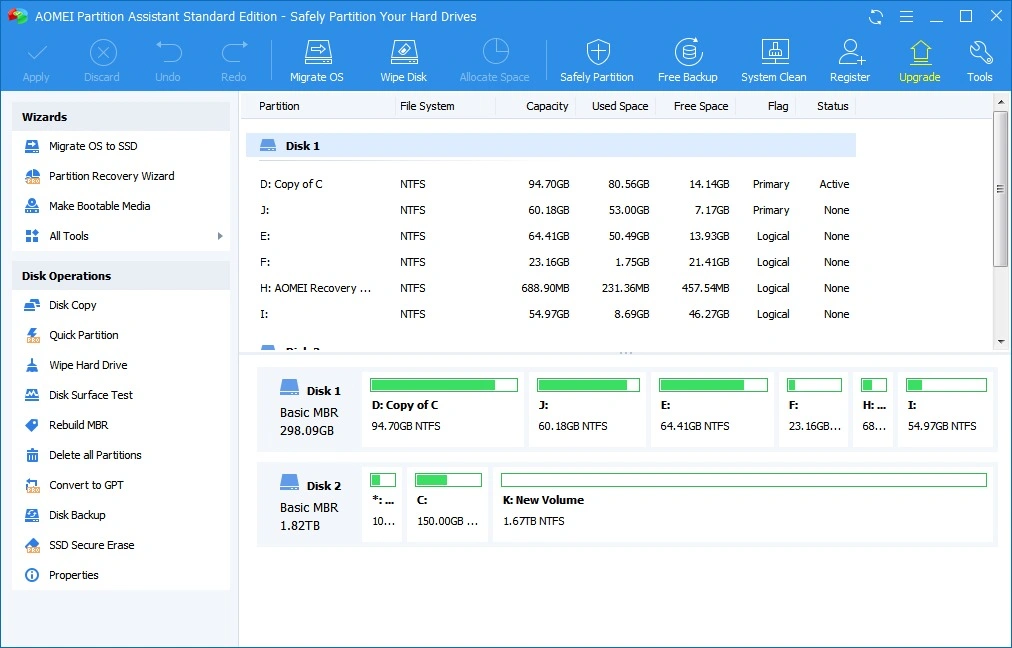Select the I: partition row in list
The image size is (1012, 648).
(x=551, y=314)
